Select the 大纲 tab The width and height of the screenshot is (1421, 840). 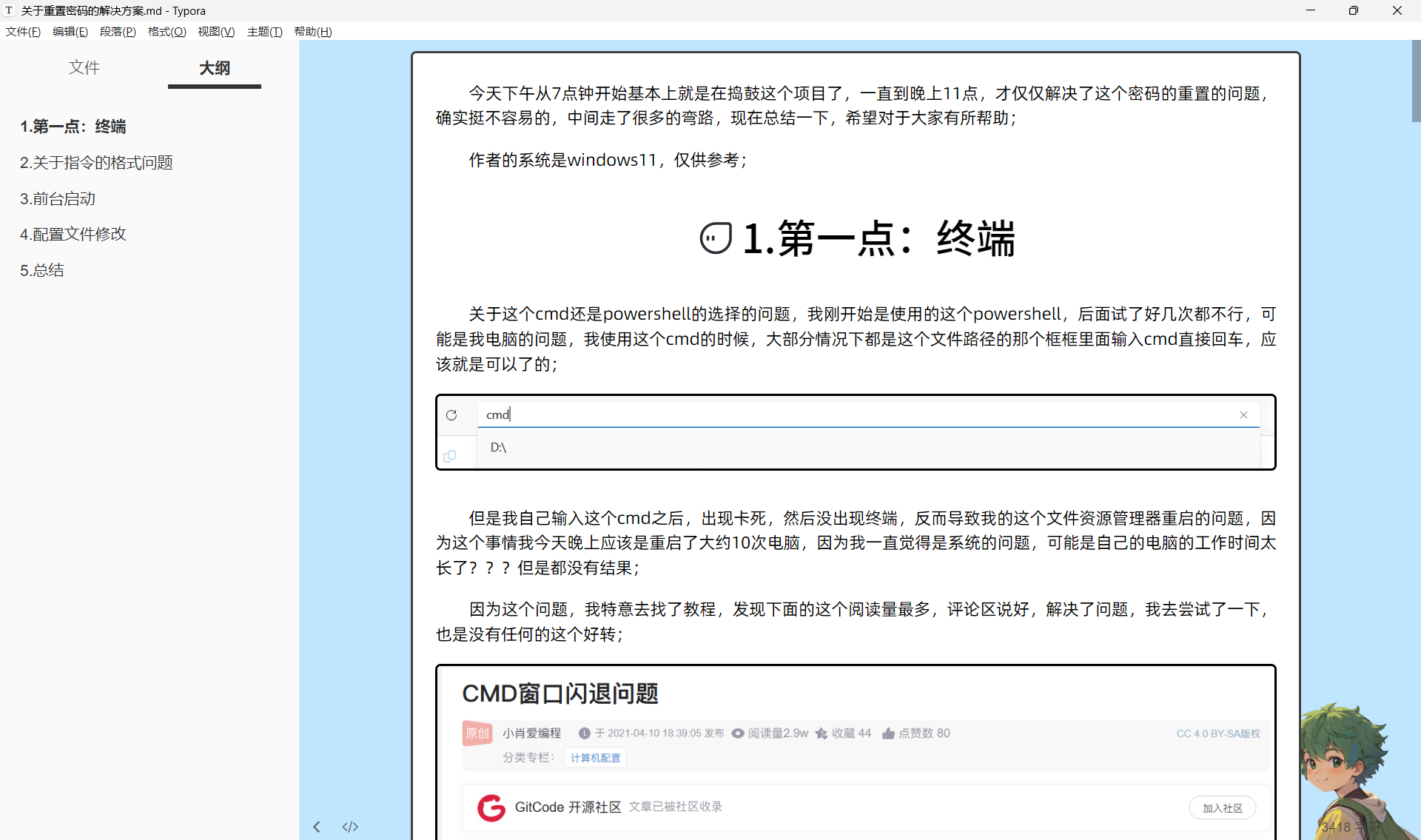click(x=214, y=67)
